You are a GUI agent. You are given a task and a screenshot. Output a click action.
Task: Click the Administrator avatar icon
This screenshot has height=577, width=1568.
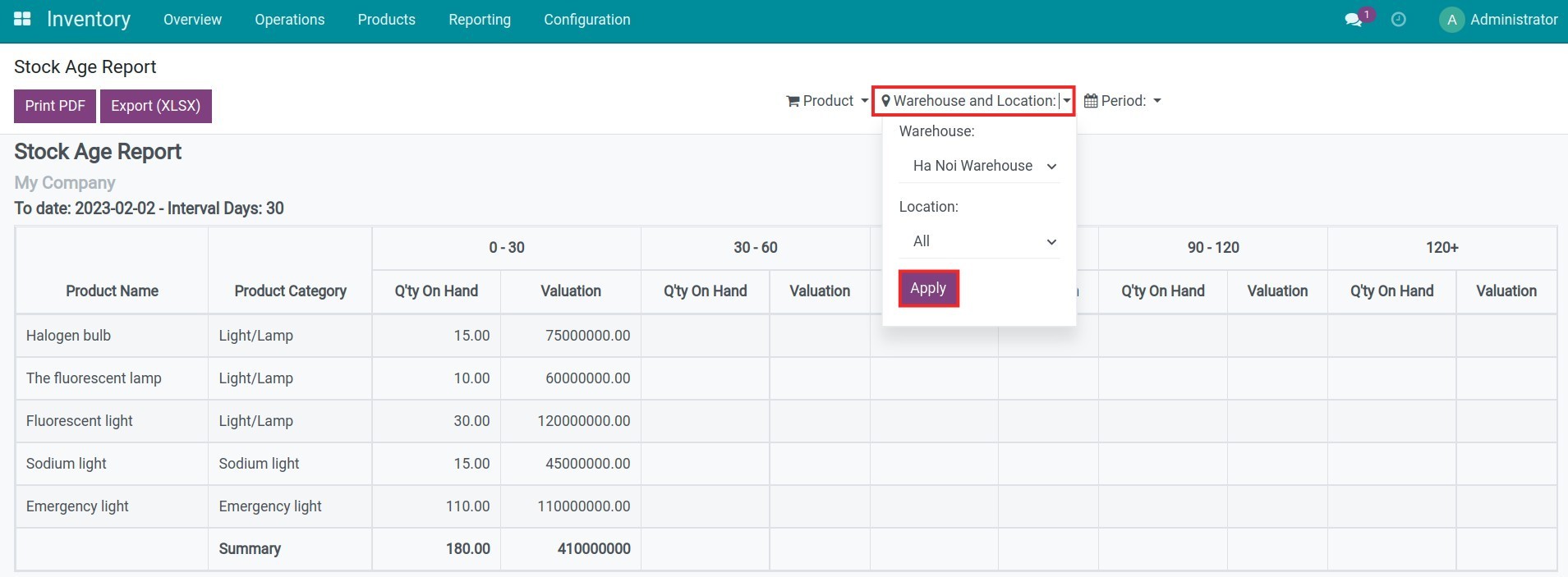pos(1451,20)
